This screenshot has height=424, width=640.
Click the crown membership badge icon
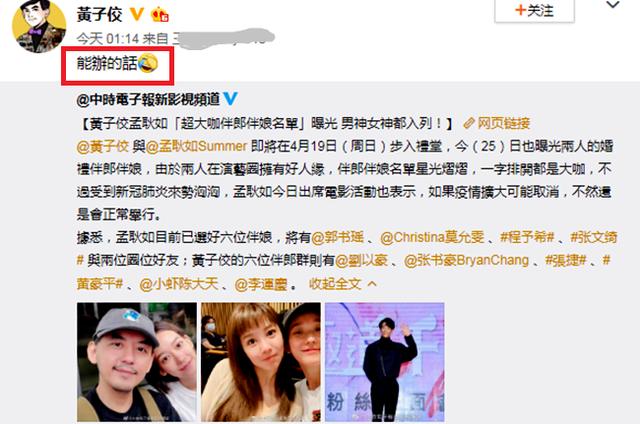(160, 15)
